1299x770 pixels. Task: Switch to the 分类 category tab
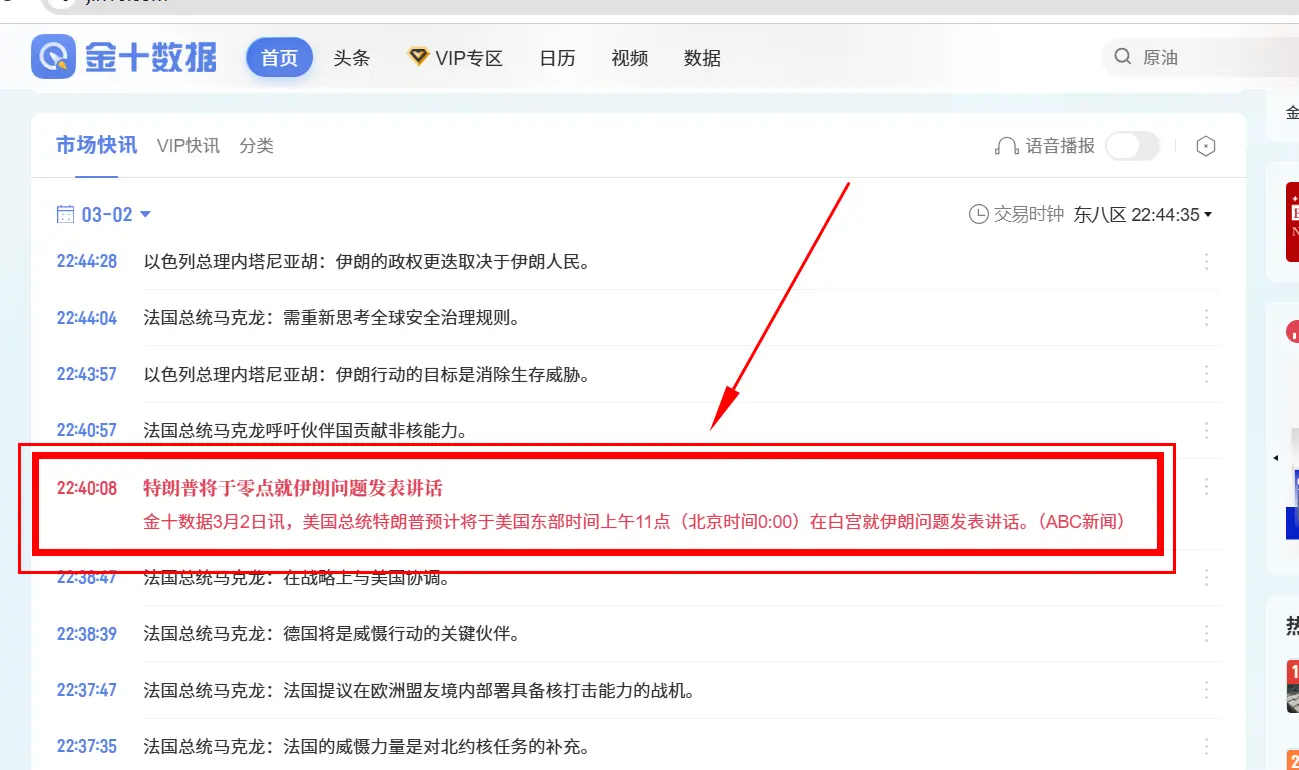click(x=257, y=146)
